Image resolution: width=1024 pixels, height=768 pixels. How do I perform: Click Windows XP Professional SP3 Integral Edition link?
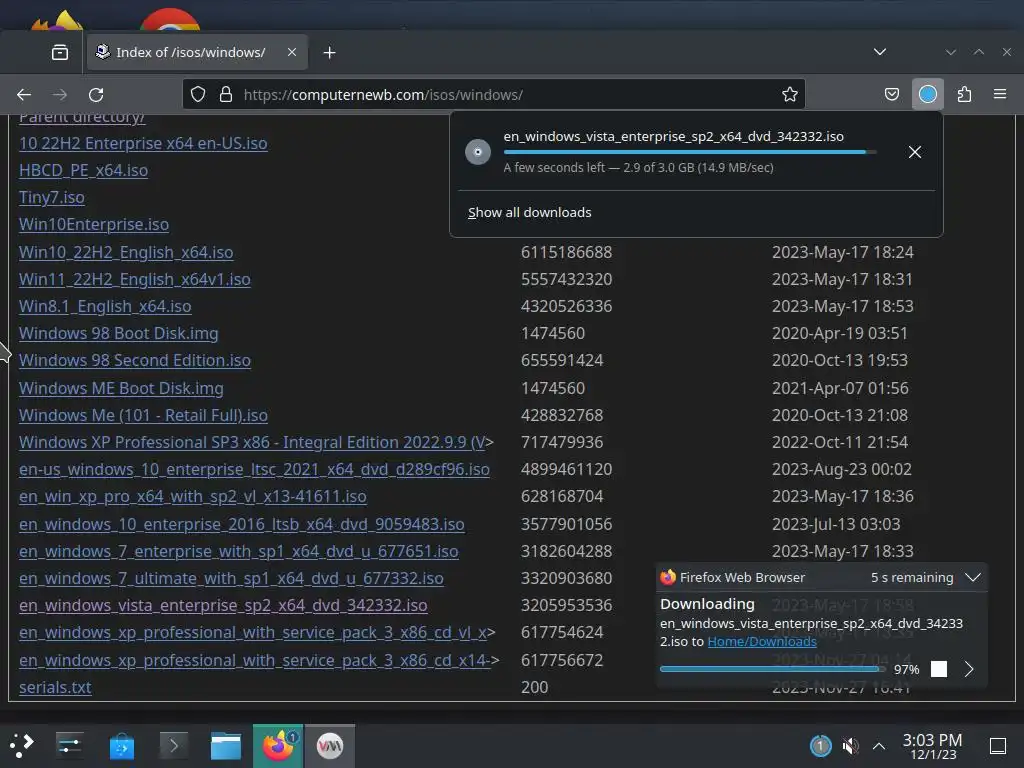click(252, 442)
